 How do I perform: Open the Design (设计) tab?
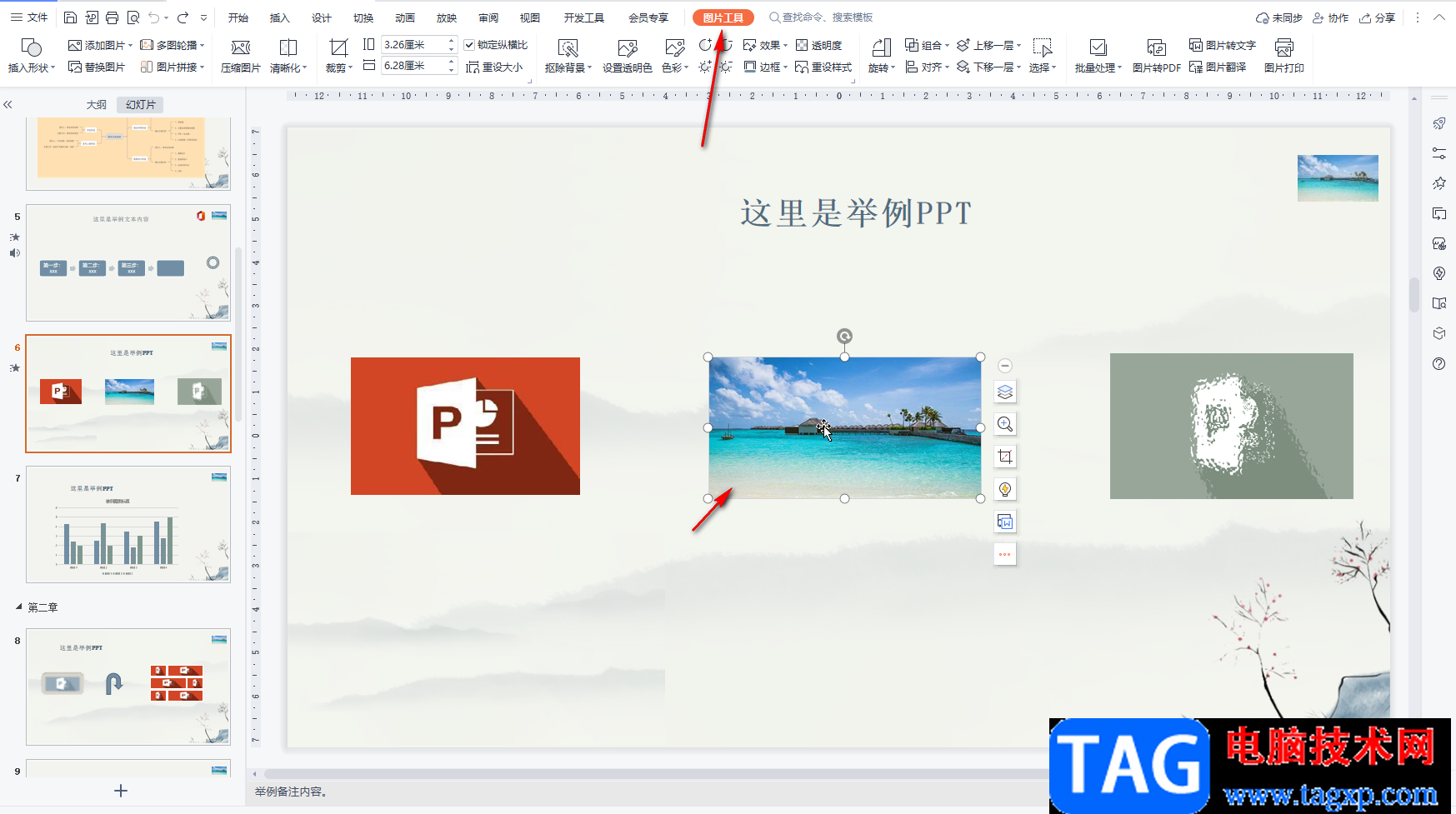(x=322, y=17)
